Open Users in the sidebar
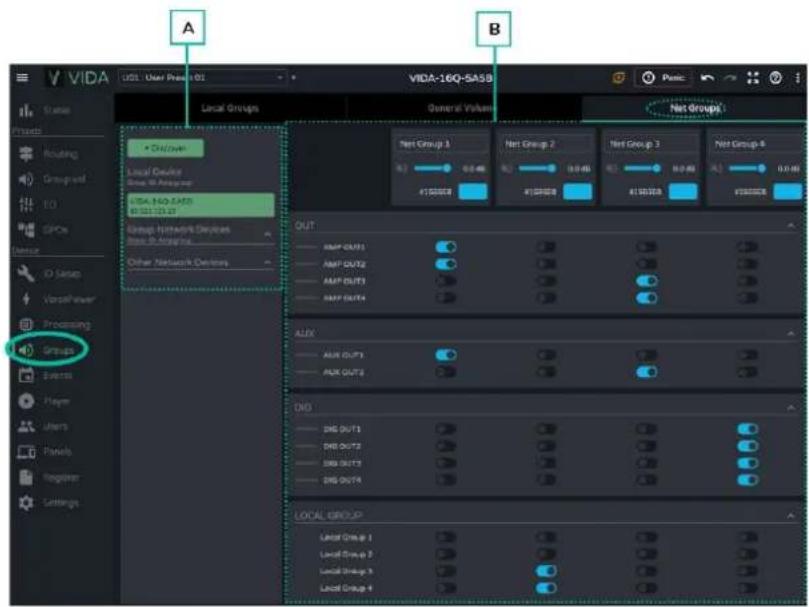Image resolution: width=809 pixels, height=607 pixels. 43,426
